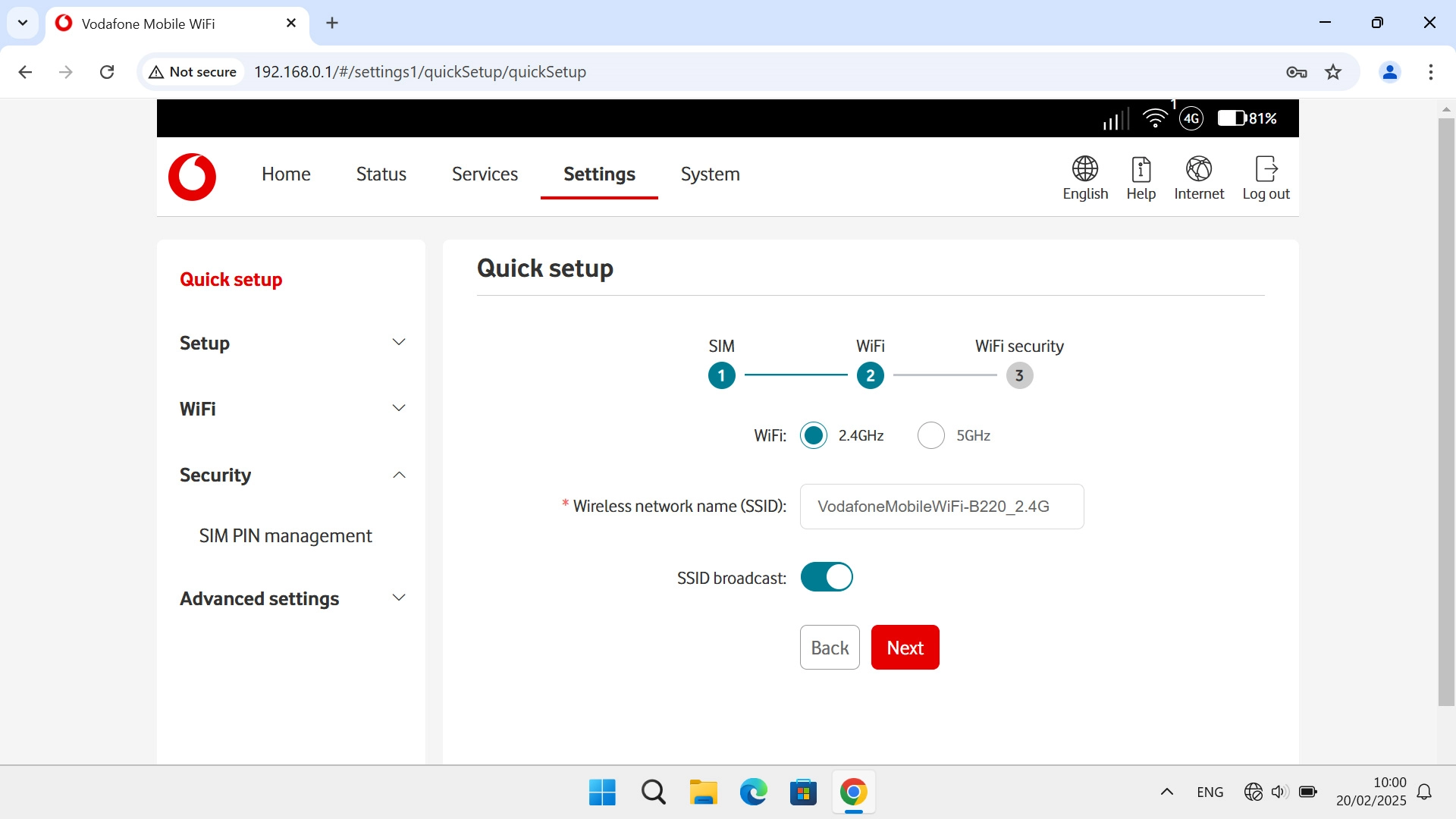Select the 5GHz WiFi radio button
Screen dimensions: 1456x819
coord(930,435)
